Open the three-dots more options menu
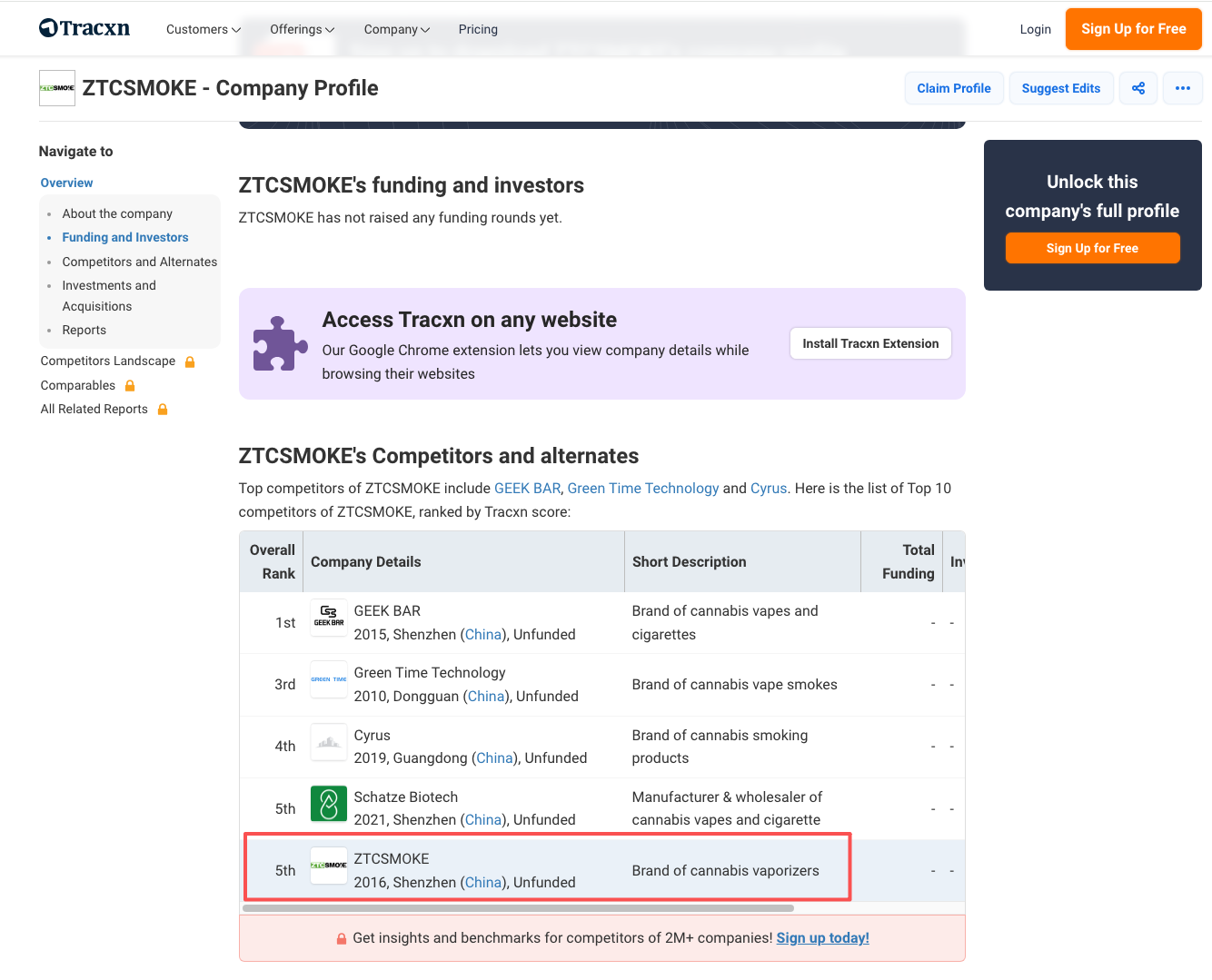Screen dimensions: 1212x980 click(1182, 88)
